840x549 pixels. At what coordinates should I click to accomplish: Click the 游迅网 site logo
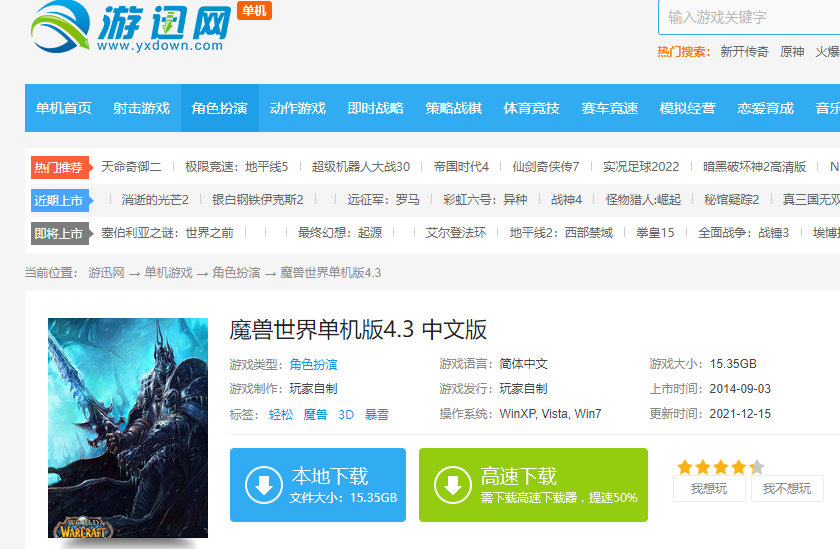pos(131,27)
